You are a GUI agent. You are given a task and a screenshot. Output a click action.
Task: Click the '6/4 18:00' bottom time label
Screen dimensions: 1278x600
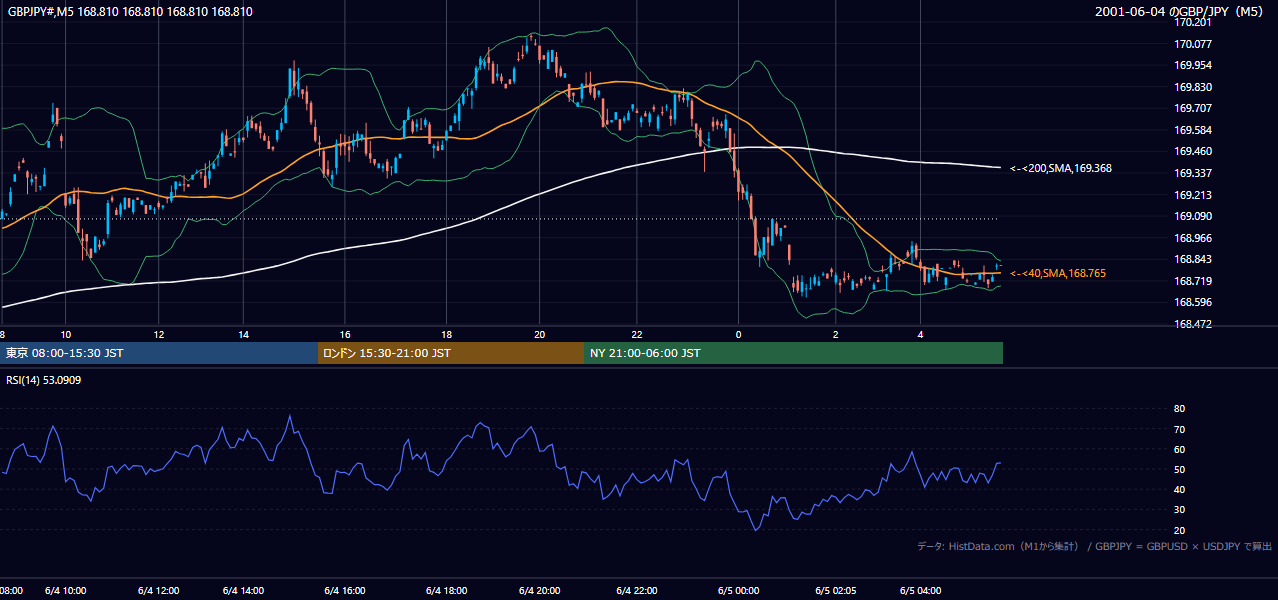coord(446,591)
